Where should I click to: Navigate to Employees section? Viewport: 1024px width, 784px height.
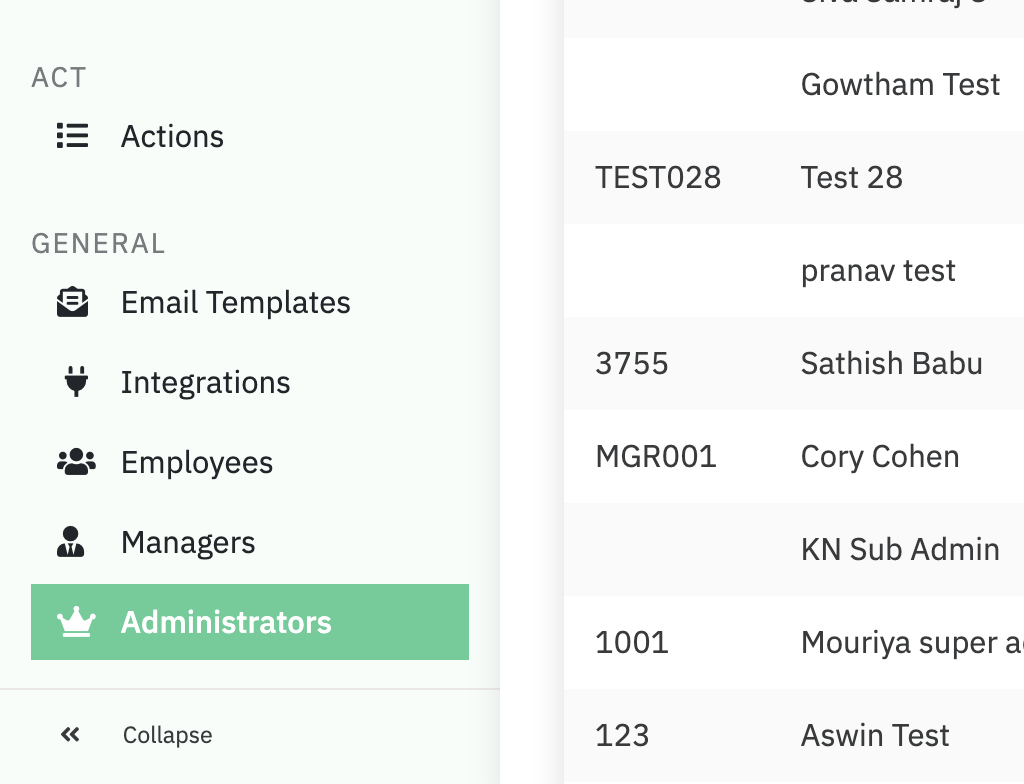coord(197,462)
